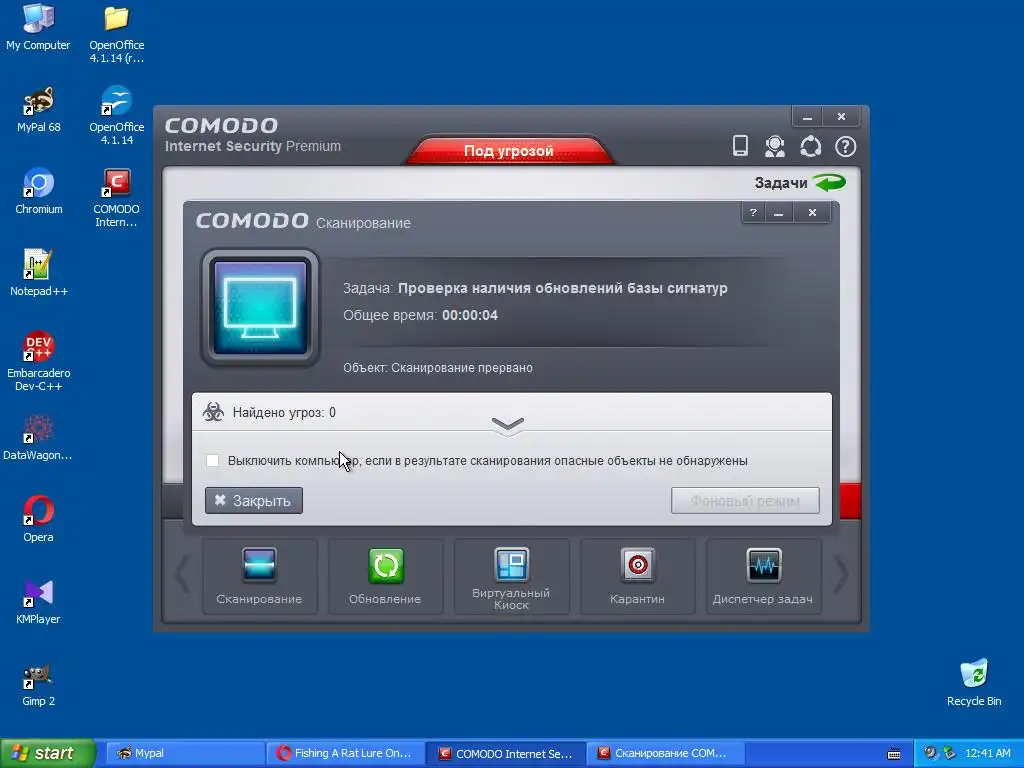
Task: Select the MyPal 68 desktop icon
Action: [x=38, y=109]
